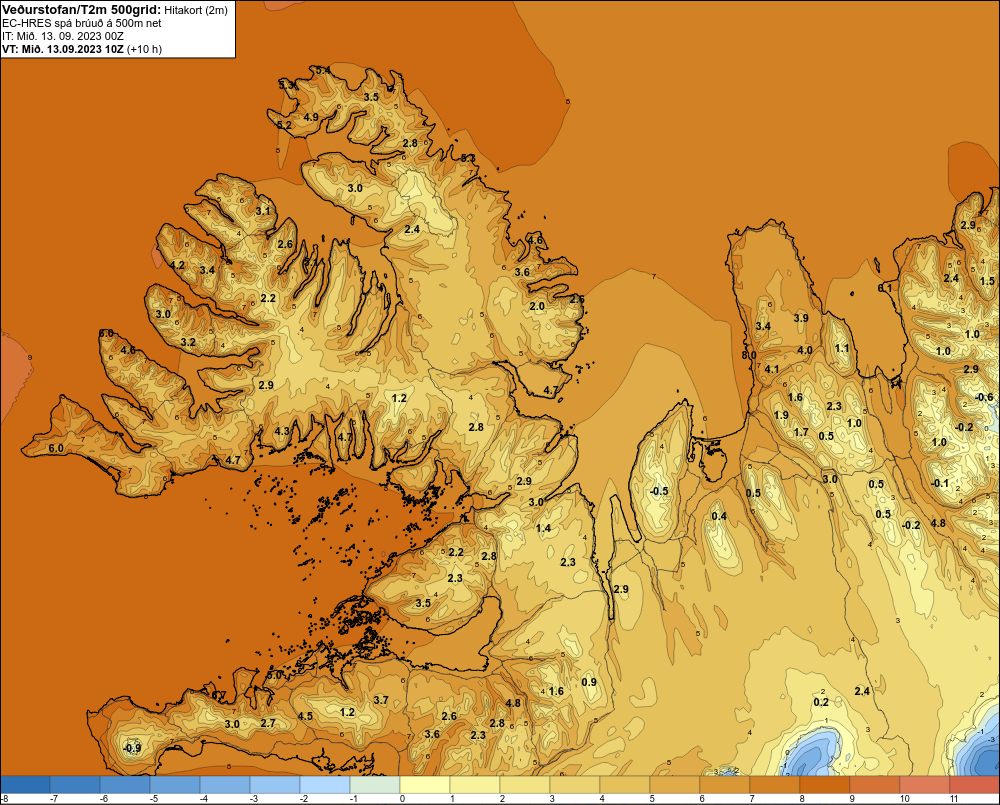Viewport: 1000px width, 805px height.
Task: Click the '4.5' temperature value
Action: pos(305,716)
